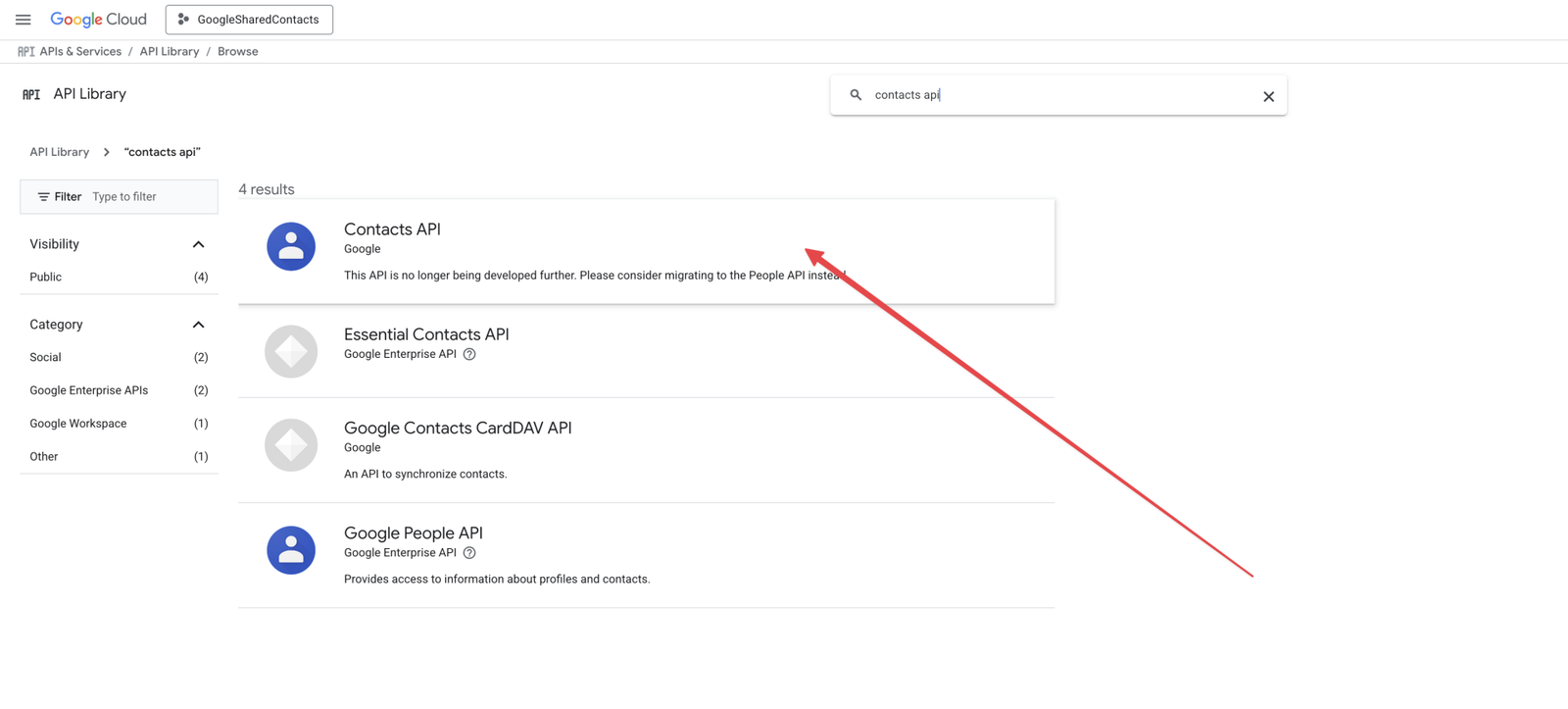Click the Contacts API deprecation description text
This screenshot has height=709, width=1568.
click(595, 276)
